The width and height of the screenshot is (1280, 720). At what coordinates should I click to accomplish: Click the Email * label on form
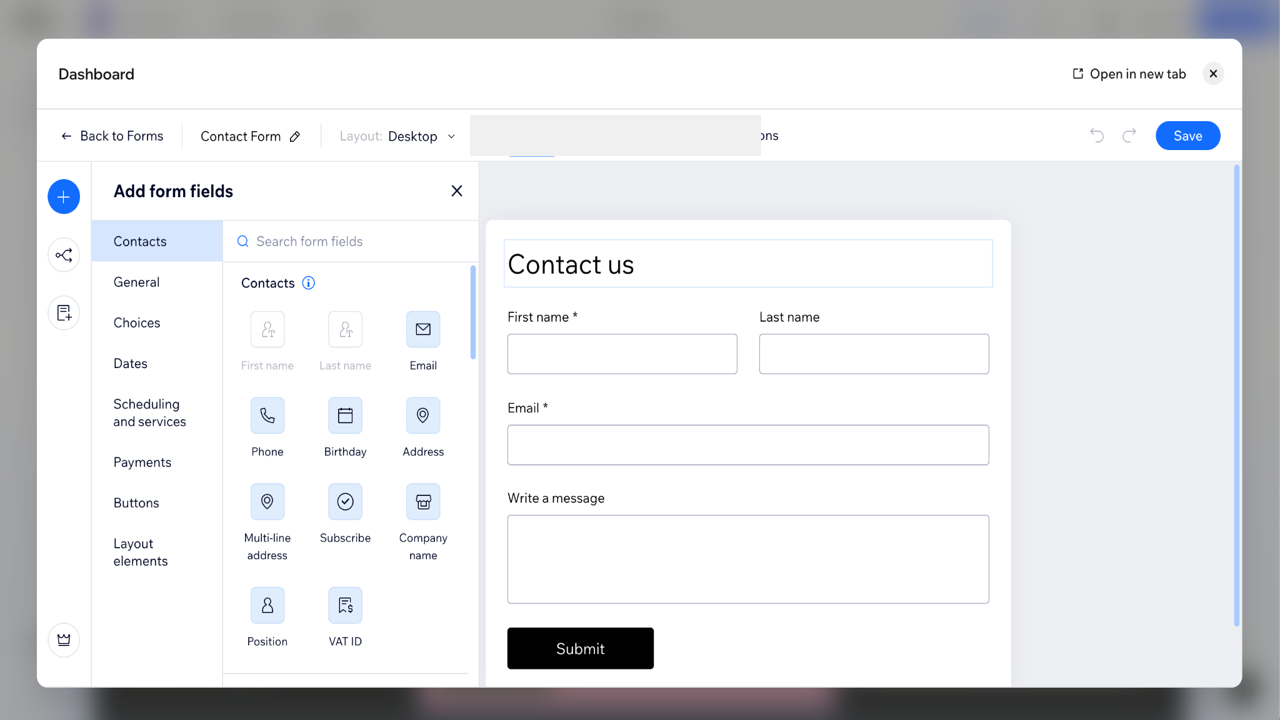527,408
